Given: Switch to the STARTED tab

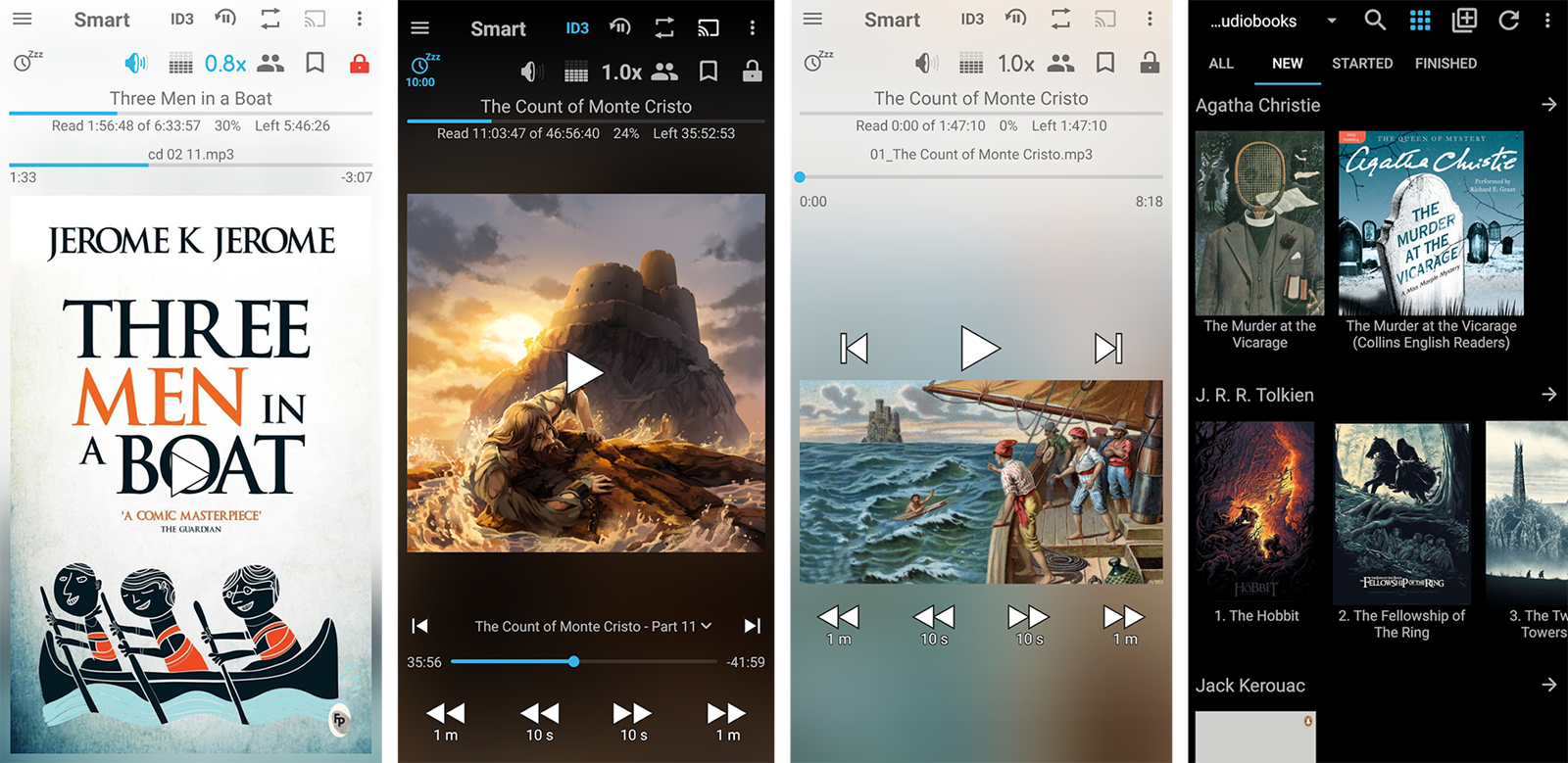Looking at the screenshot, I should click(x=1362, y=64).
